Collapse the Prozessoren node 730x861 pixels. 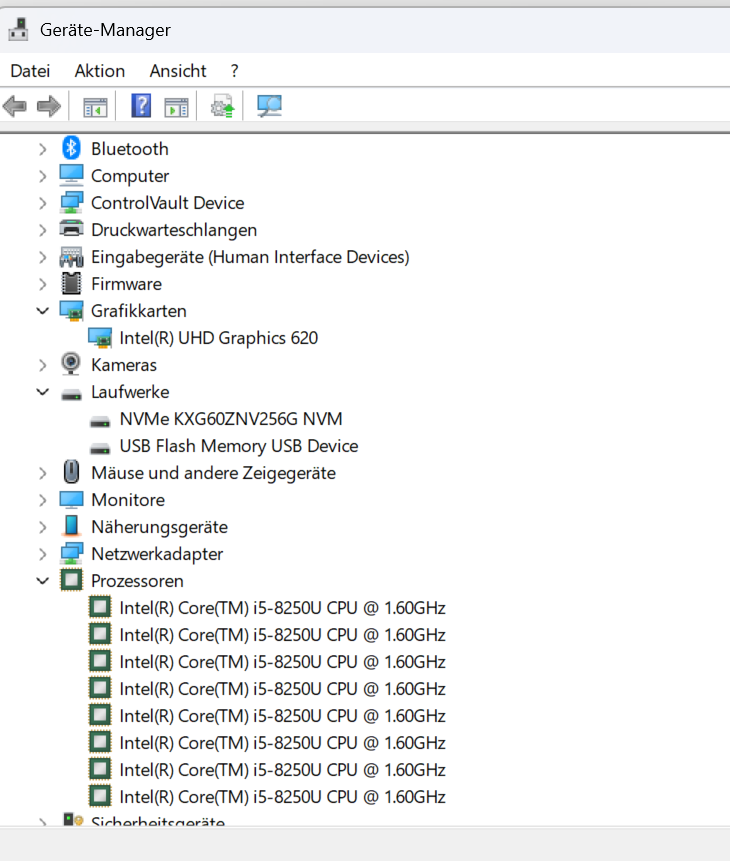coord(43,581)
